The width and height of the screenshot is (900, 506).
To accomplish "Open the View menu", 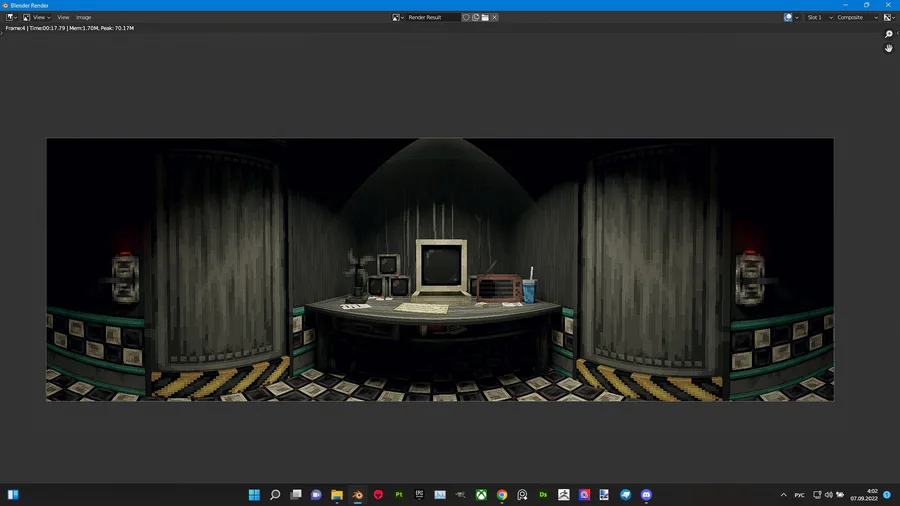I will point(63,17).
